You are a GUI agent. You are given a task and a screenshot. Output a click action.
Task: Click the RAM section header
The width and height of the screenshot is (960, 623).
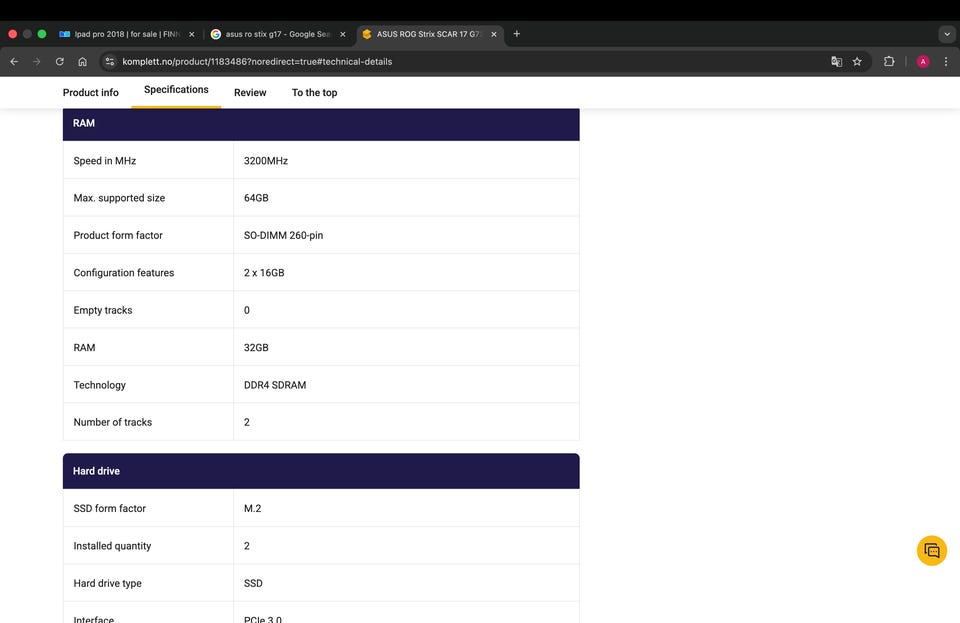[x=321, y=124]
